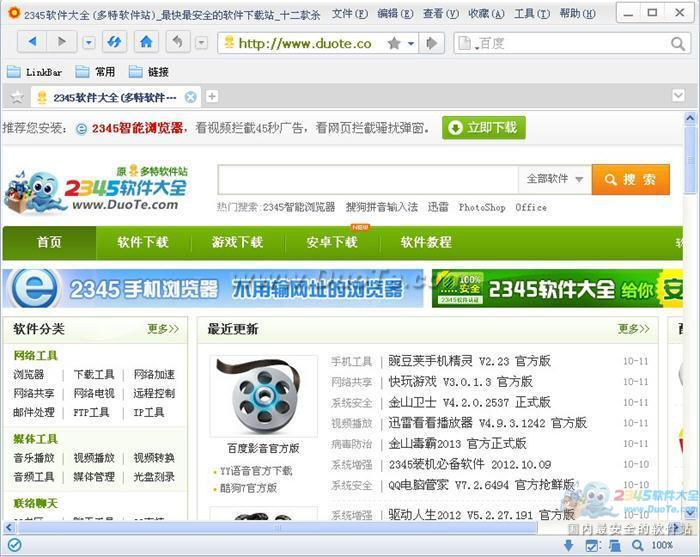Click the magnifier icon in Baidu search
Screen dimensions: 700x557
[678, 43]
